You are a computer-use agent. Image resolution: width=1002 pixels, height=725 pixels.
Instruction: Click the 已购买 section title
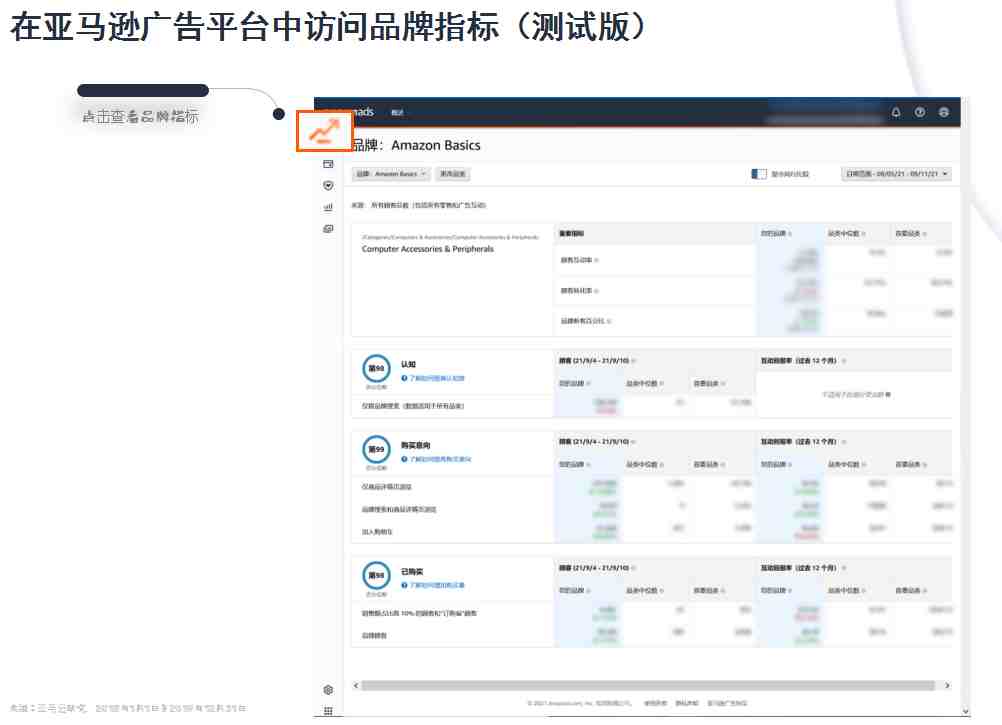(412, 572)
